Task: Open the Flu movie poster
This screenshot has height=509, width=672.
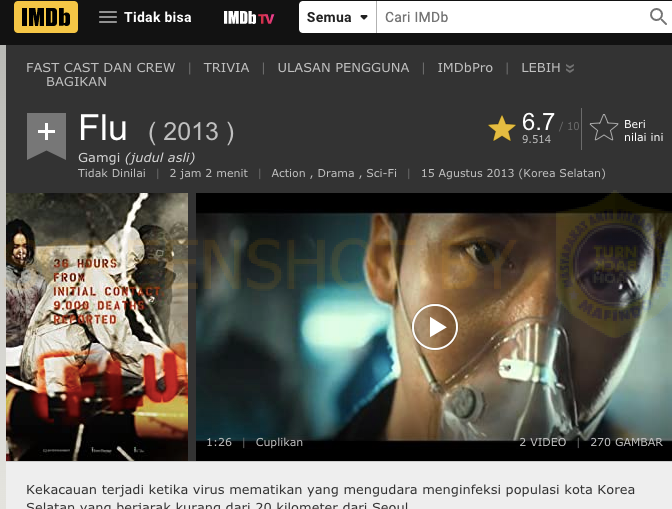Action: pyautogui.click(x=97, y=326)
